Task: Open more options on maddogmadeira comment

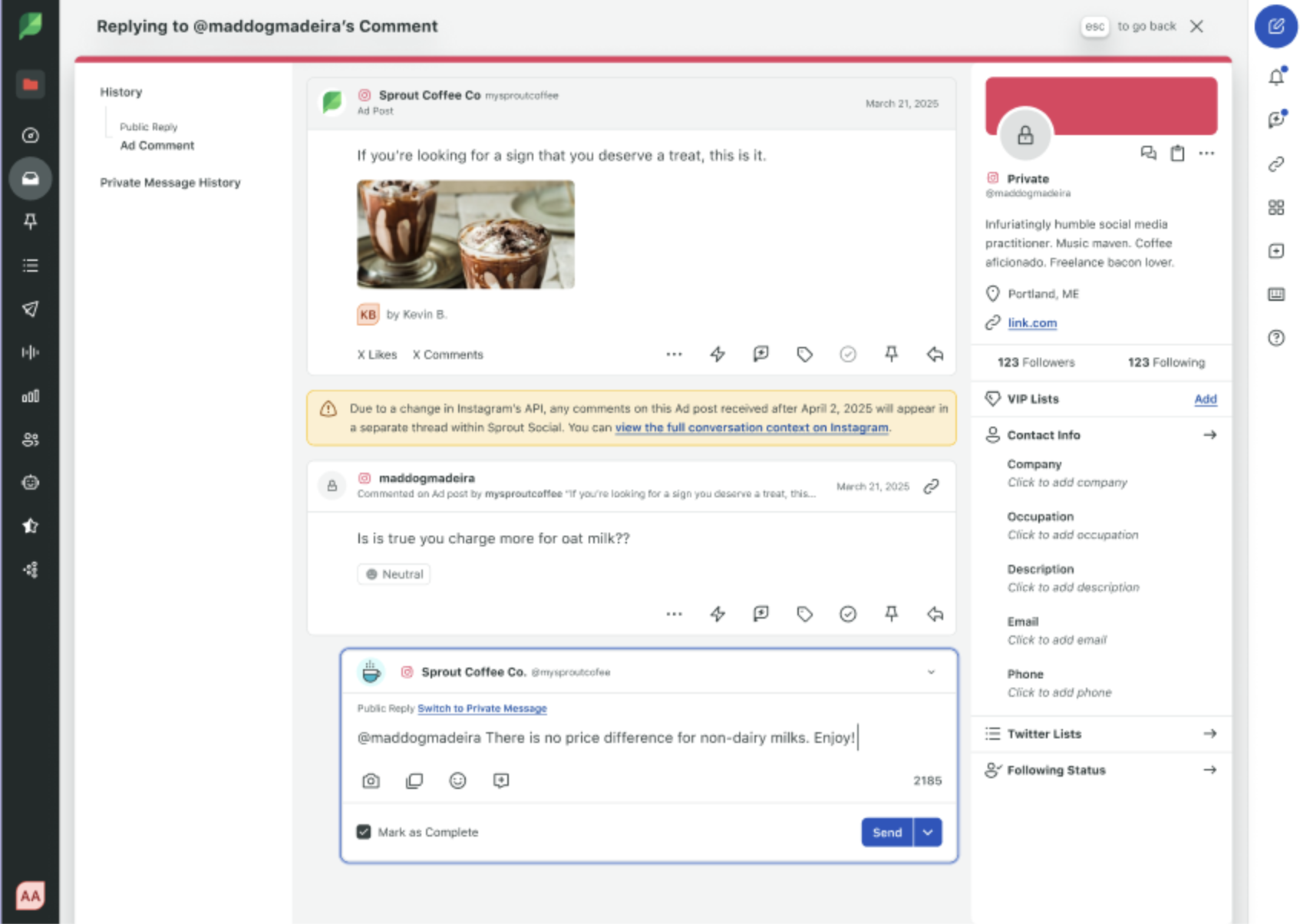Action: click(x=674, y=614)
